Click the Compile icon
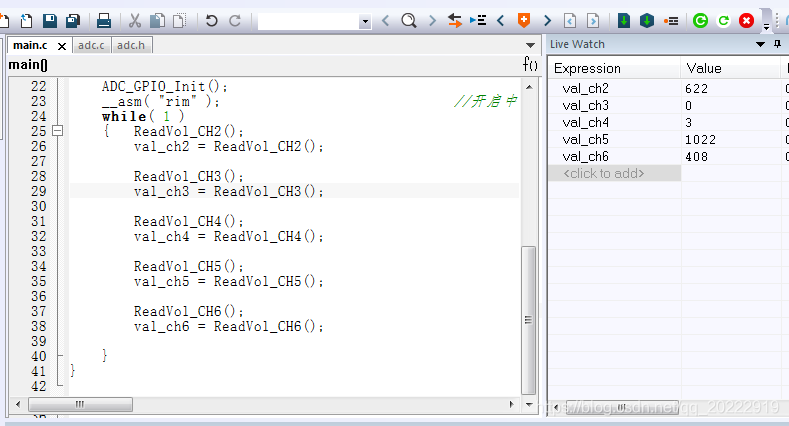 click(x=624, y=21)
